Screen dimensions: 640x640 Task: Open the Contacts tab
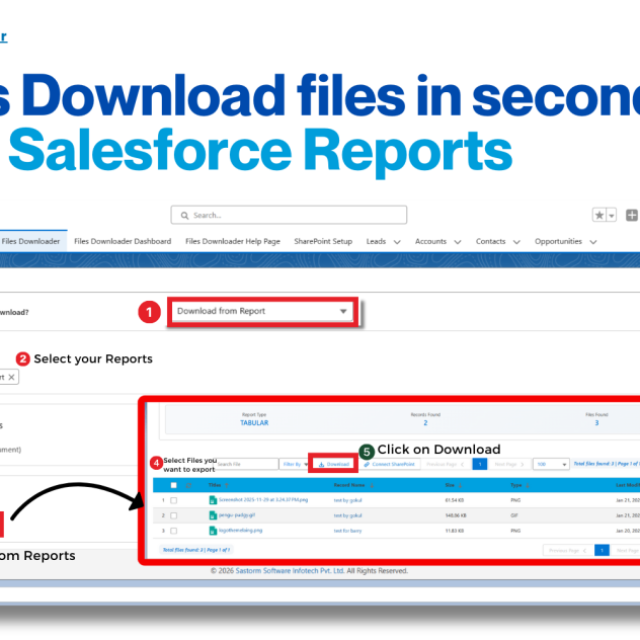pyautogui.click(x=491, y=241)
